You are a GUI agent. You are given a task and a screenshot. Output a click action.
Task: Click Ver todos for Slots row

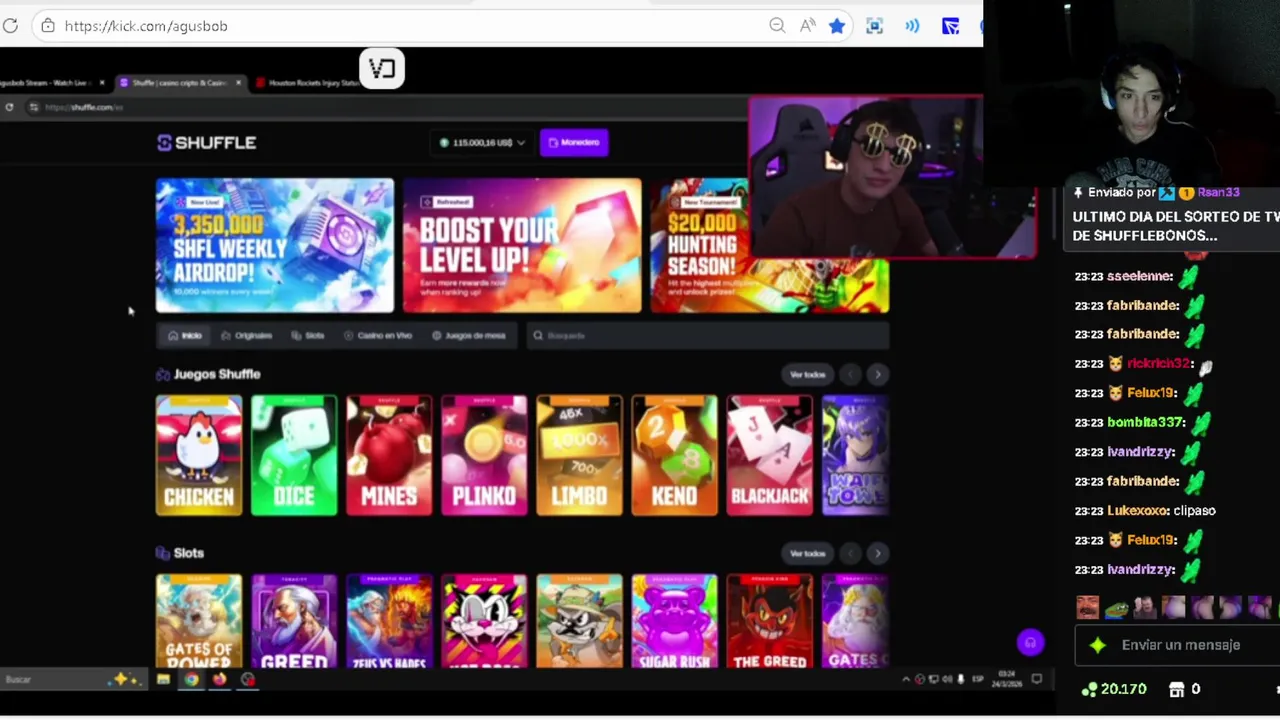808,554
